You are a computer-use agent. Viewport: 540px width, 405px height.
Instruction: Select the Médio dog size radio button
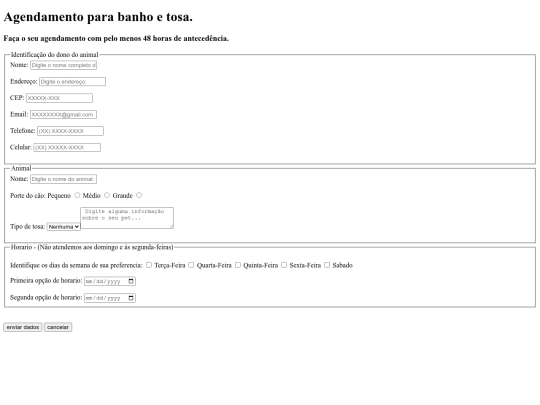click(107, 195)
